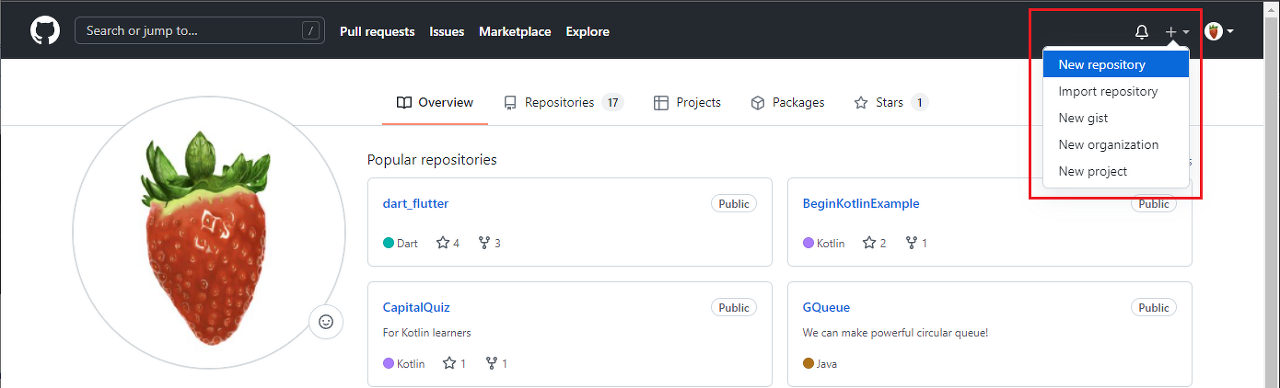The width and height of the screenshot is (1280, 388).
Task: Click Public badge on CapitalQuiz
Action: (734, 307)
